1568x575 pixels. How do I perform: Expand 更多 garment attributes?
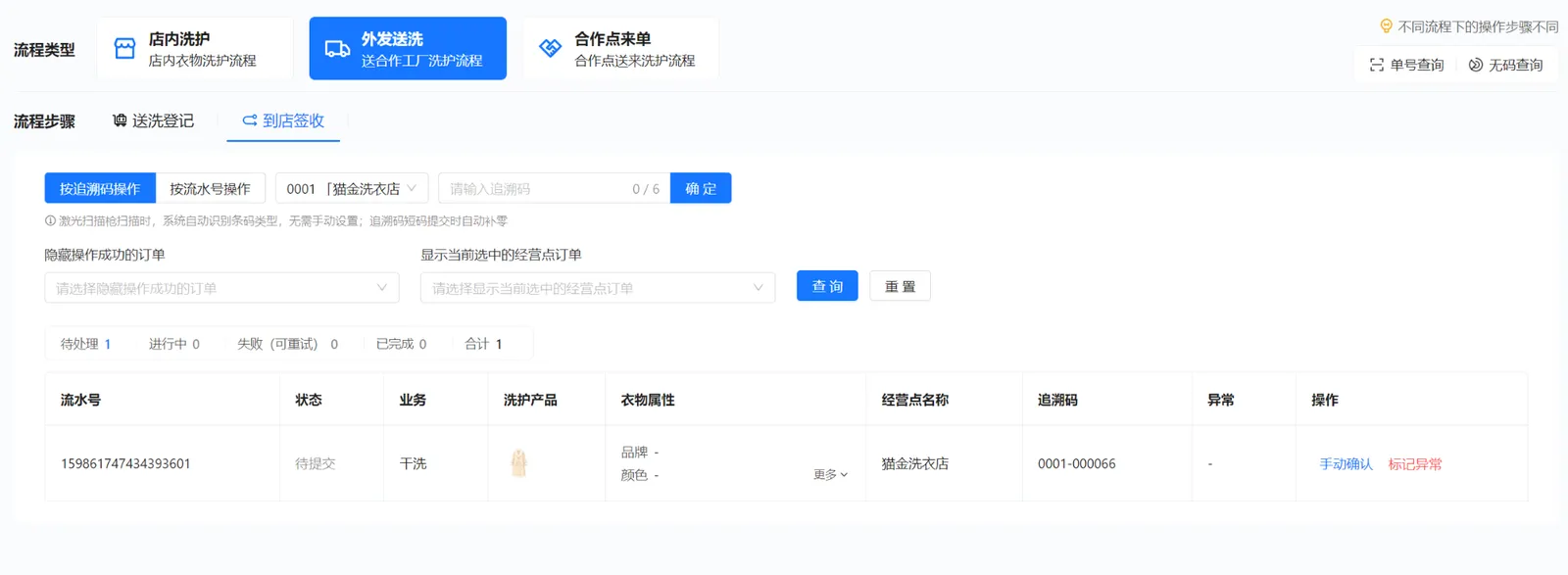830,474
